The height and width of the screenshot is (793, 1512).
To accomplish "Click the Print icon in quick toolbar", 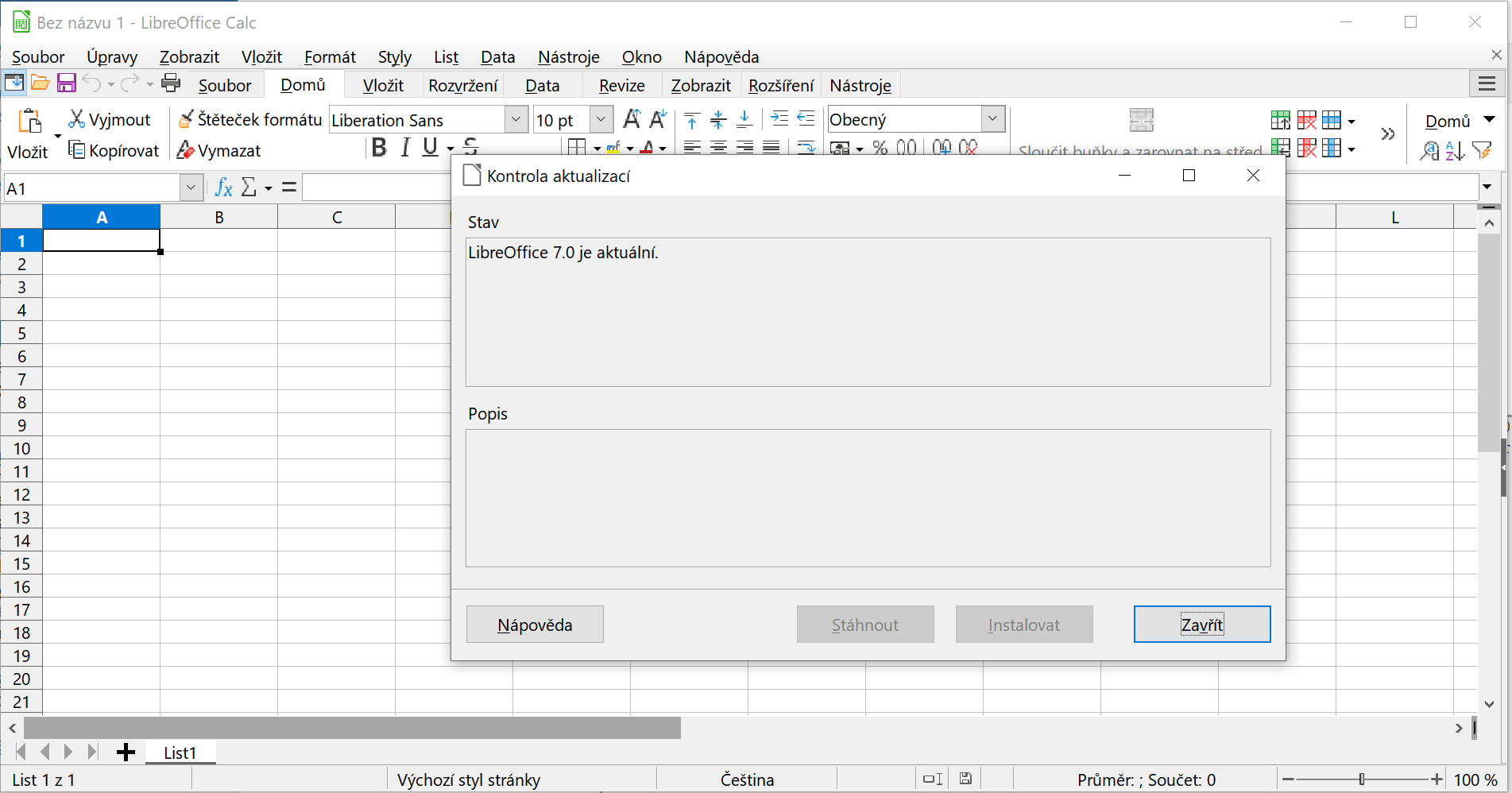I will [171, 83].
